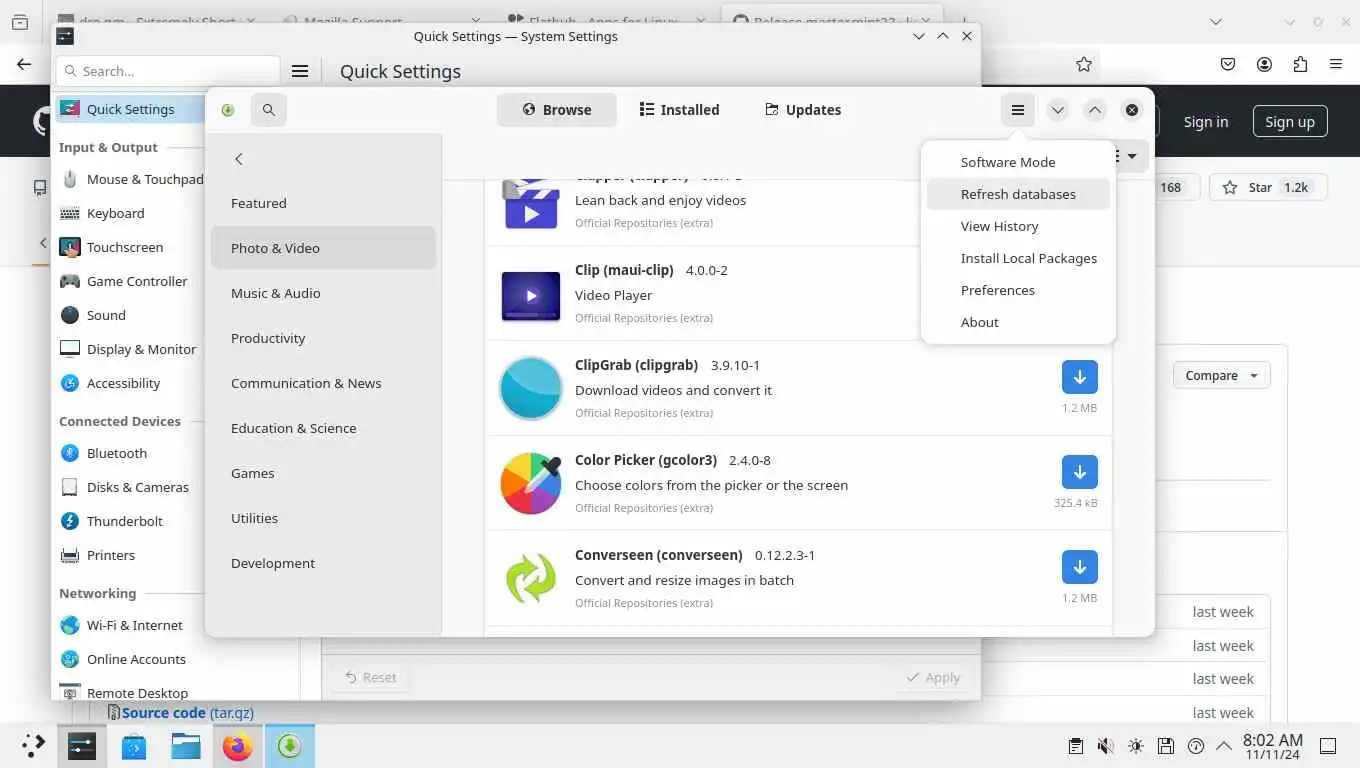1360x768 pixels.
Task: Click the System Settings search field
Action: [168, 71]
